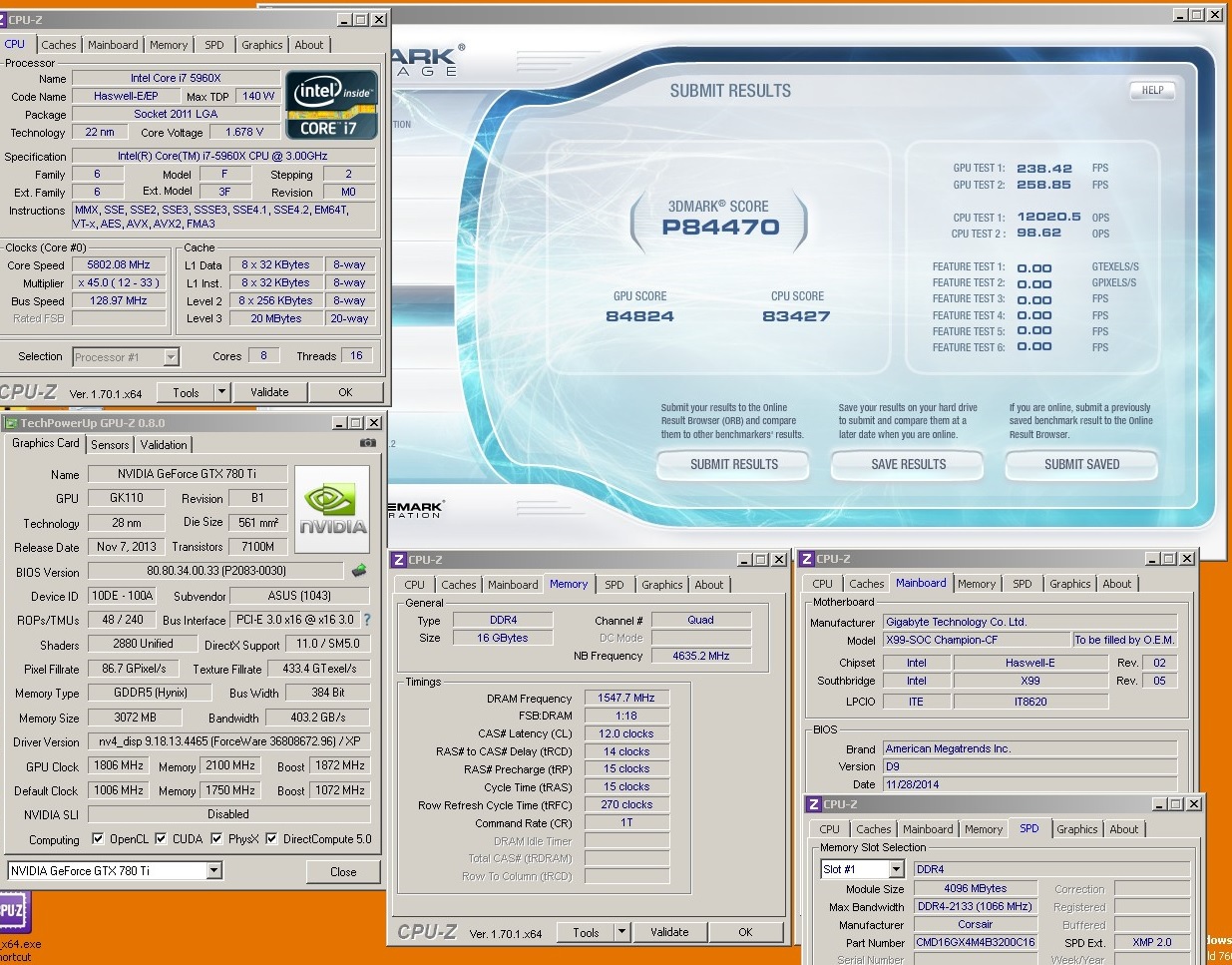
Task: Click the Core Speed value field
Action: click(119, 265)
